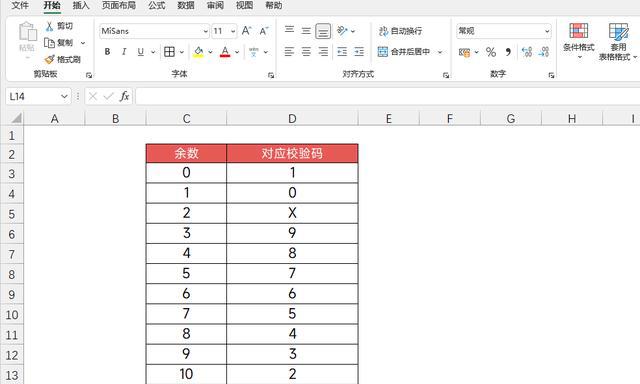Click the increase decimal icon
Image resolution: width=640 pixels, height=384 pixels.
coord(527,52)
